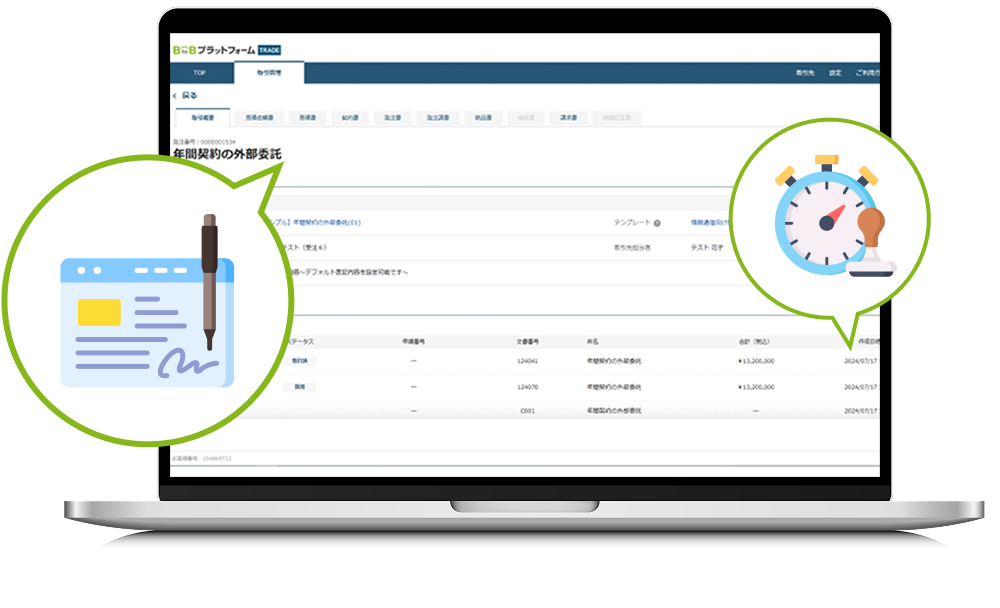The height and width of the screenshot is (608, 1000).
Task: Click the blue link beside テンプレート field
Action: pyautogui.click(x=709, y=223)
